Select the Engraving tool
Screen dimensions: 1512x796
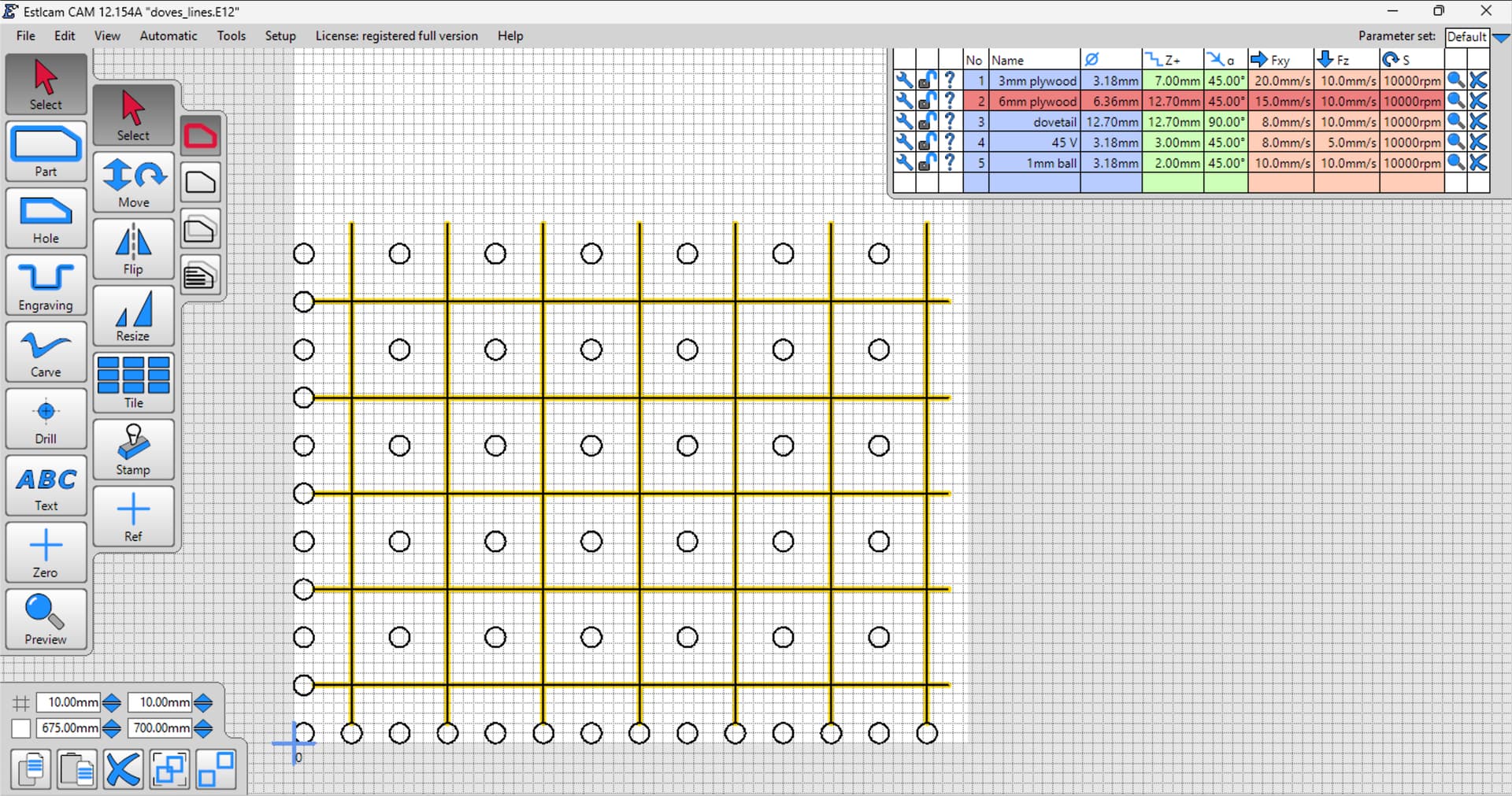click(46, 285)
